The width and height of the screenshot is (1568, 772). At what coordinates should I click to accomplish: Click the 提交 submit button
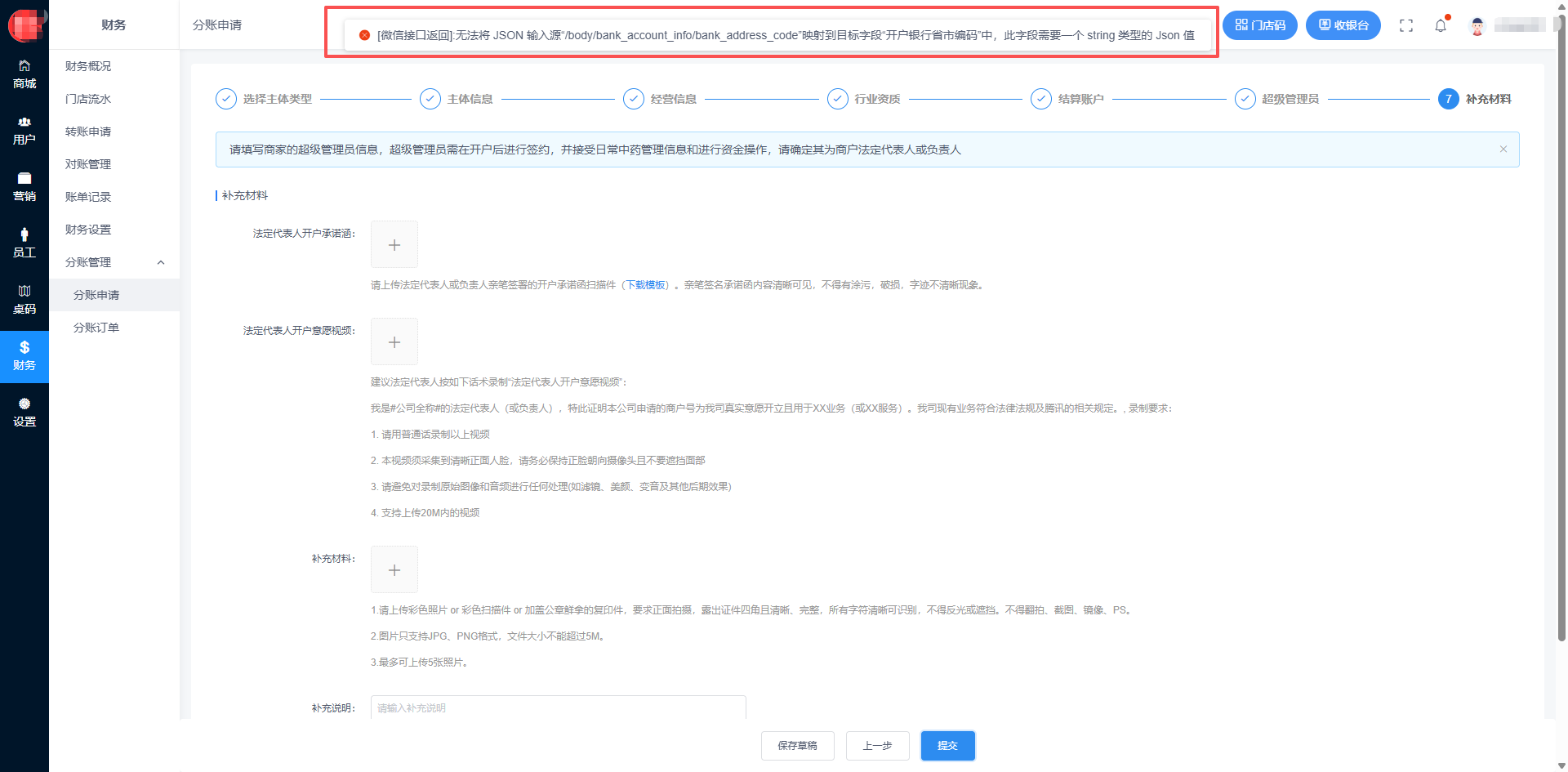click(x=947, y=746)
